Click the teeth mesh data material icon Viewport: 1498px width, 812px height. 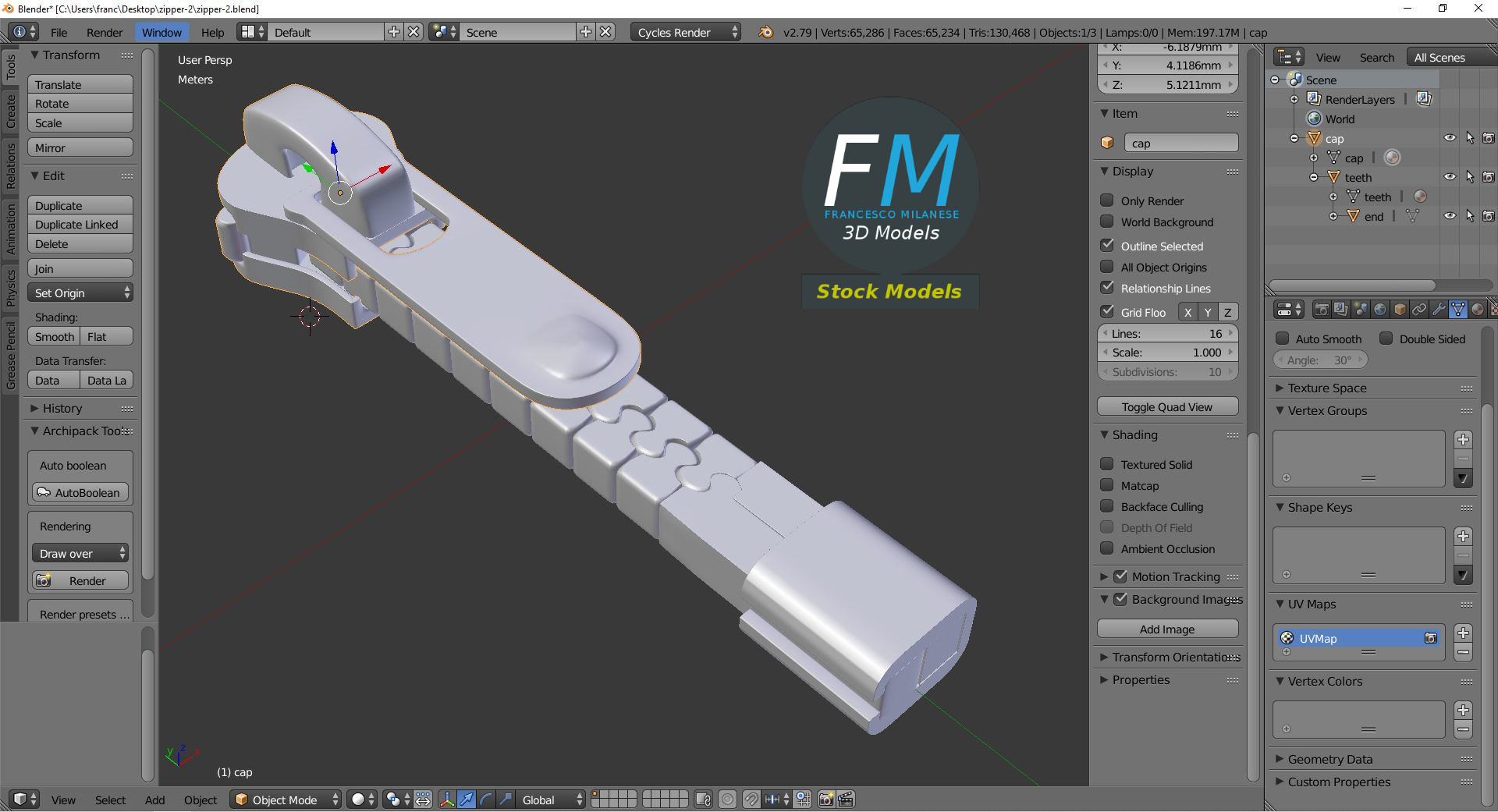tap(1420, 197)
